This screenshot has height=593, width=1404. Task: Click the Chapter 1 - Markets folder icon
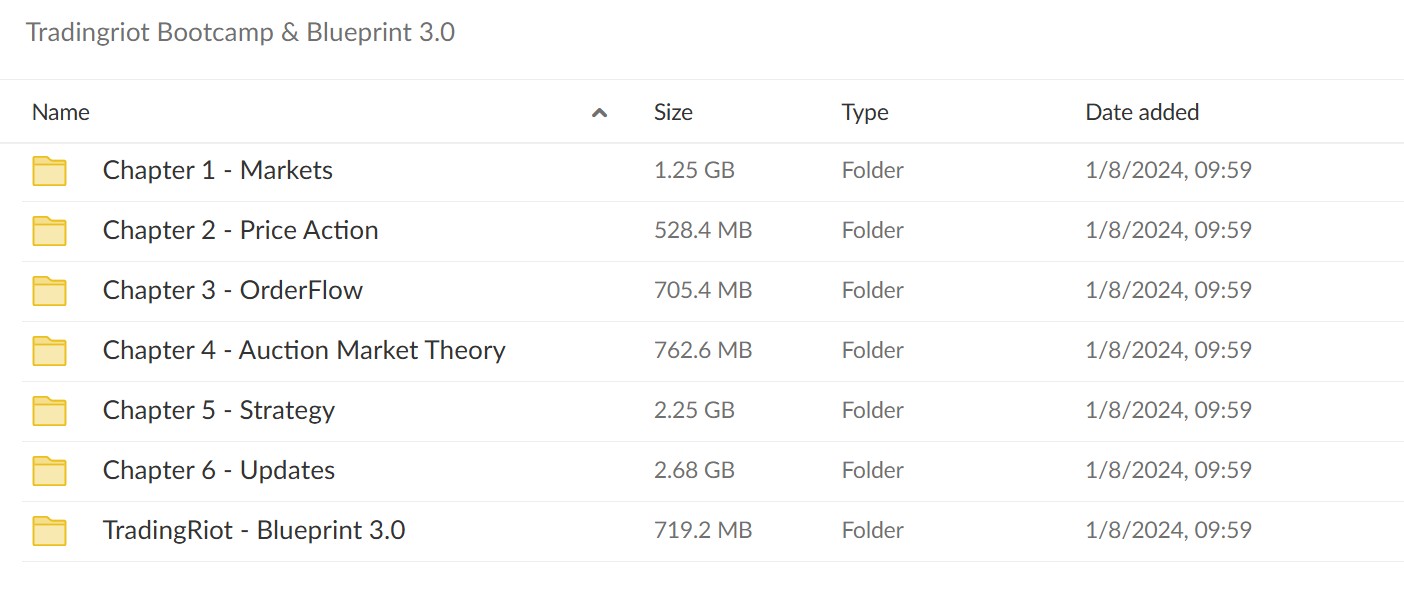coord(49,171)
